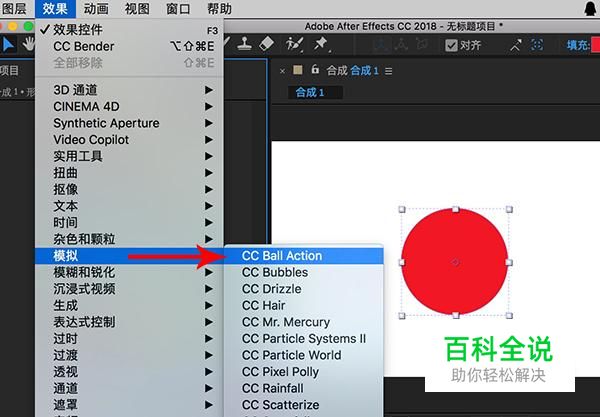
Task: Select the Clone Stamp tool
Action: pyautogui.click(x=244, y=44)
